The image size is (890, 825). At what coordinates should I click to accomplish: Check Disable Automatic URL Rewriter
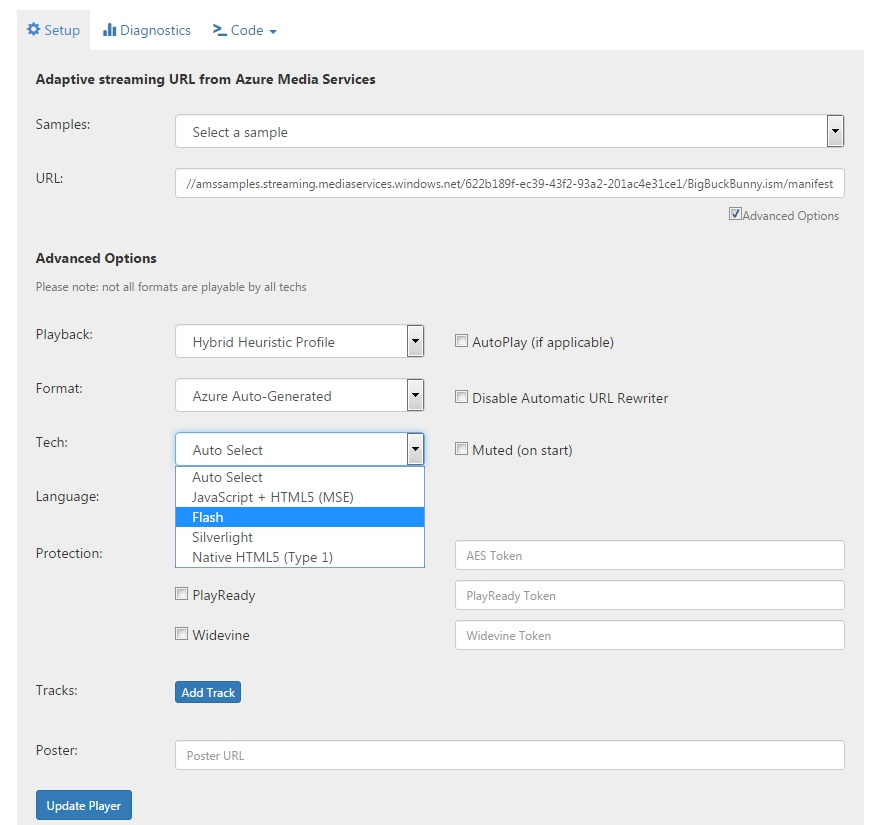coord(461,396)
